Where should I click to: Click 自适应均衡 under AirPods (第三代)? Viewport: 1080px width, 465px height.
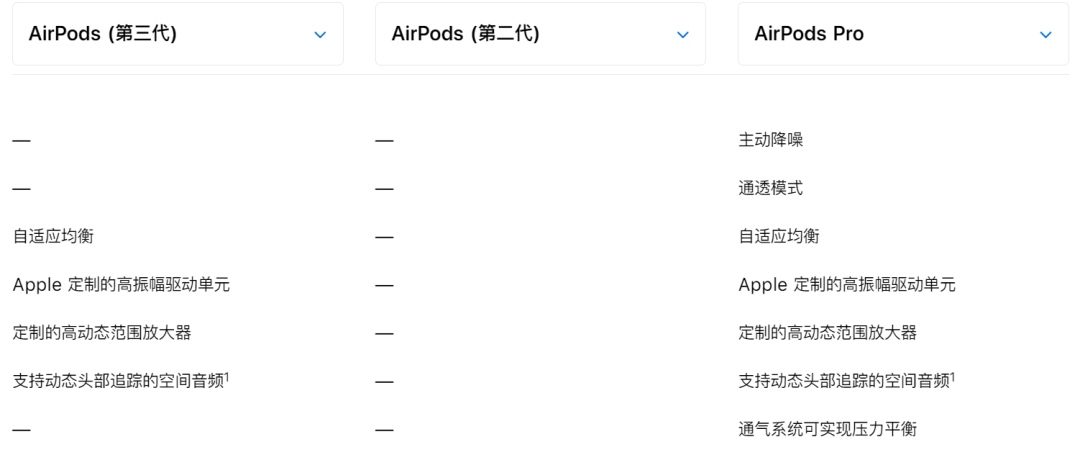[x=53, y=237]
